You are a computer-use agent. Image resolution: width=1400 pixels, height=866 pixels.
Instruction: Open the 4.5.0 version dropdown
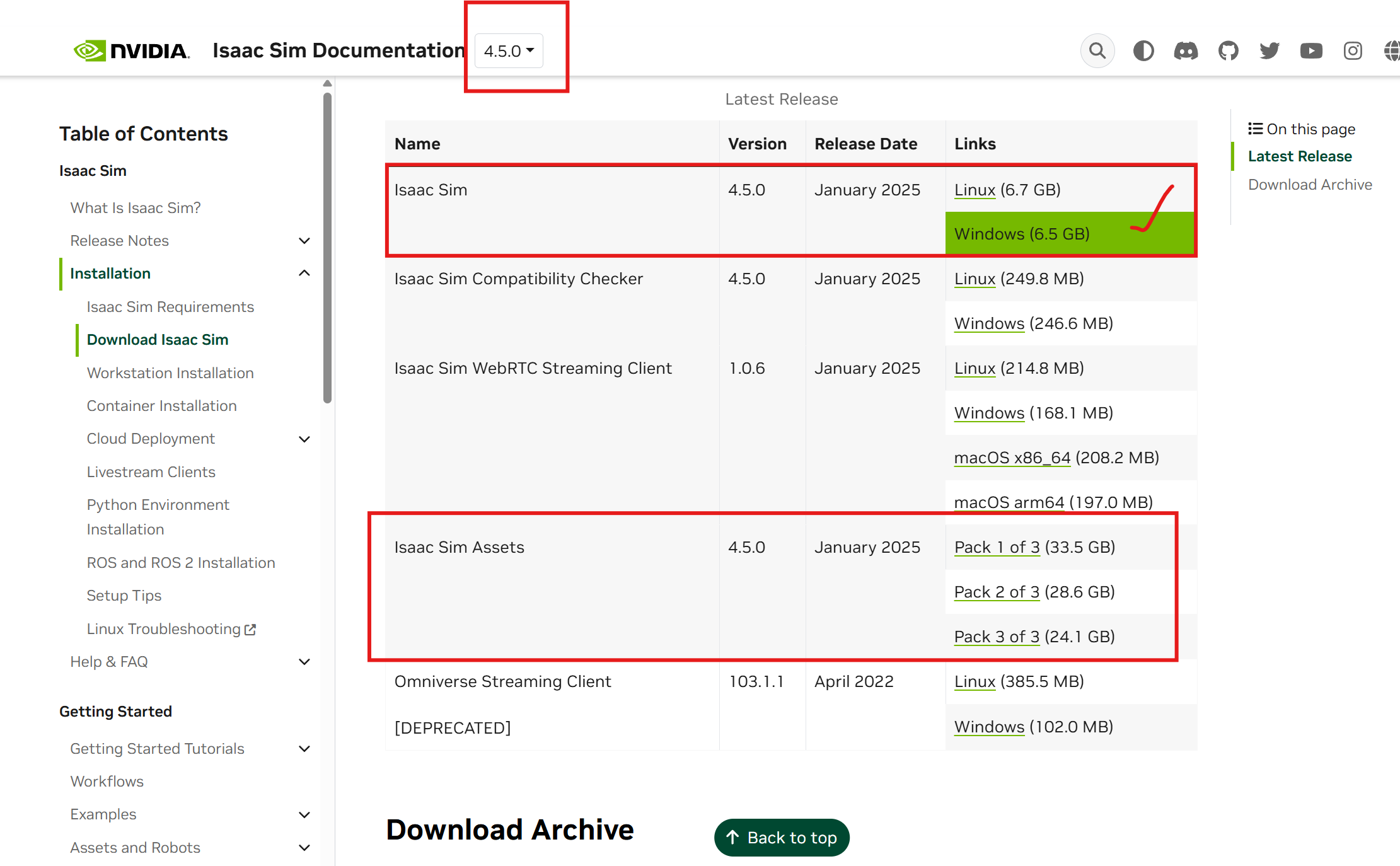click(509, 50)
